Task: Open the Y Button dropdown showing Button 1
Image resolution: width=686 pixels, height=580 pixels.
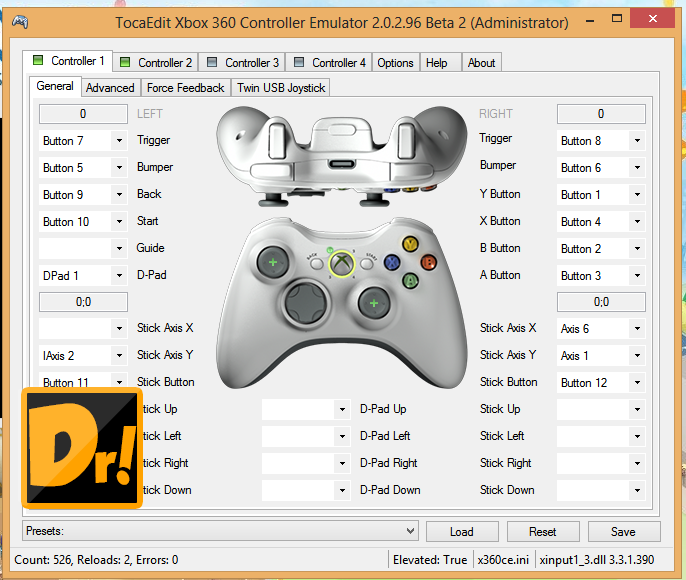Action: point(601,195)
